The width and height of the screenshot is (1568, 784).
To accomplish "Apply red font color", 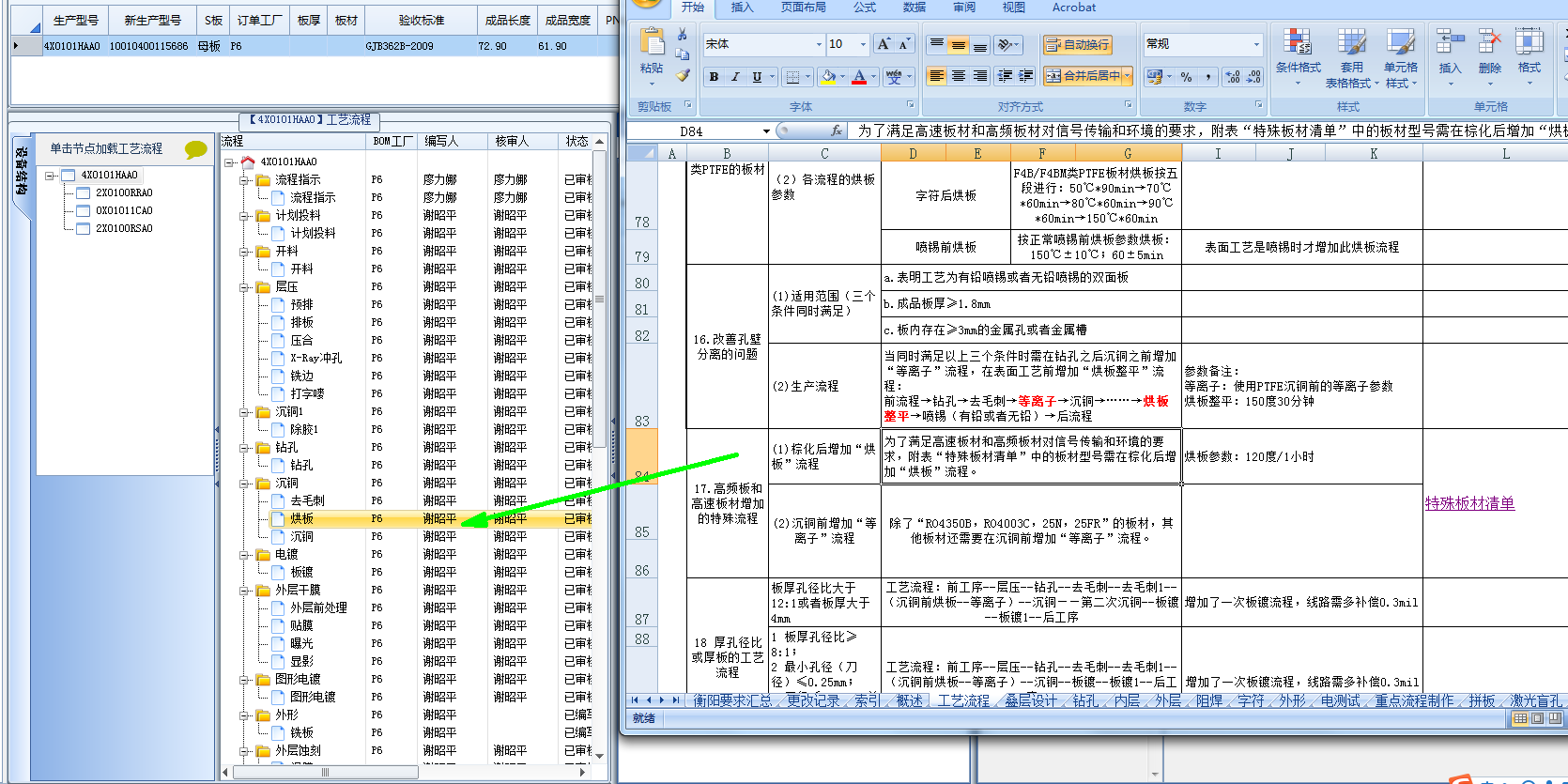I will click(859, 77).
